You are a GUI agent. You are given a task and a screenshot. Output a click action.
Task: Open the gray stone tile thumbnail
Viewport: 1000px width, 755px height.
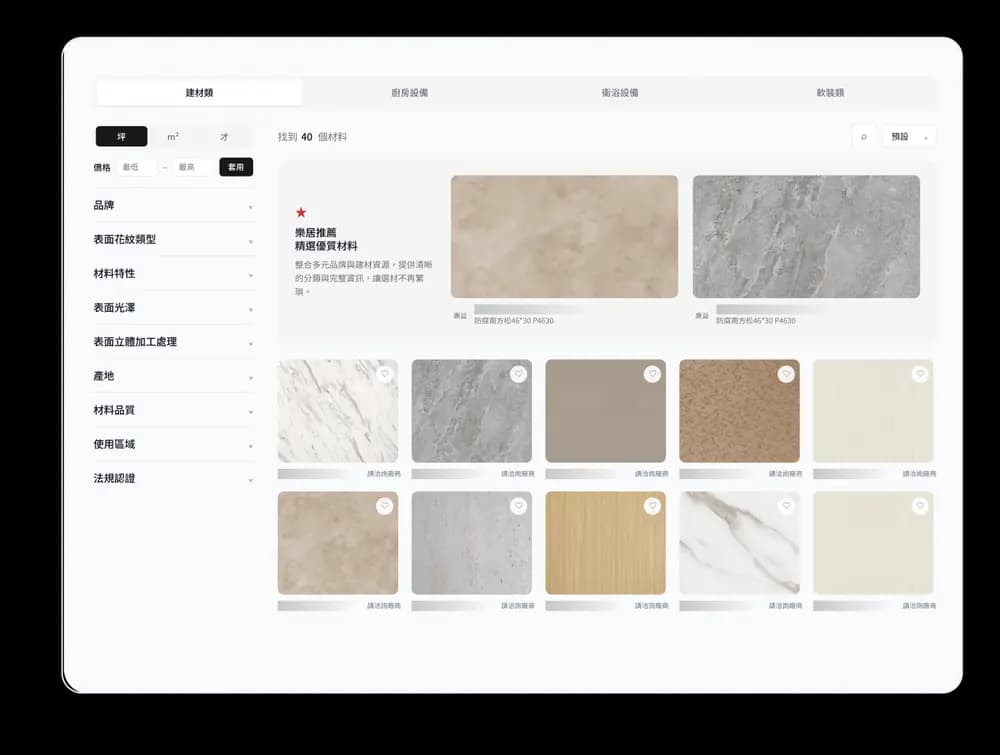472,411
